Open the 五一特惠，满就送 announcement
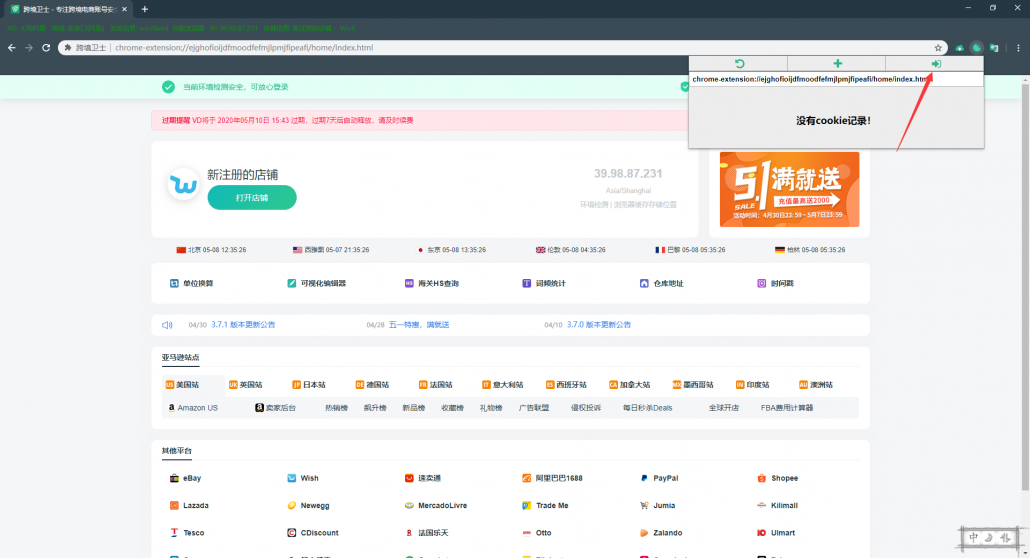1030x558 pixels. tap(419, 325)
